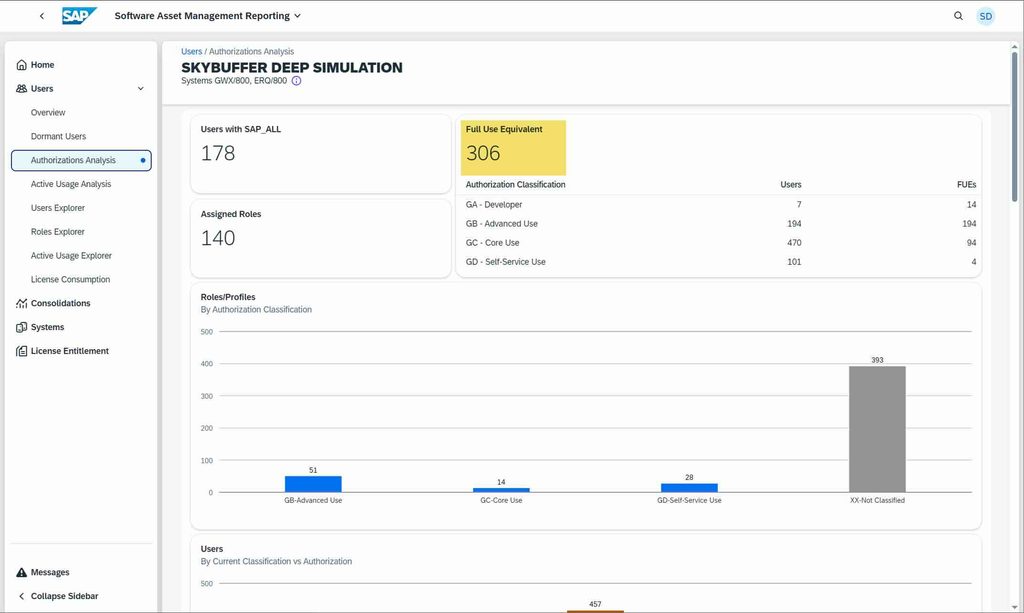Click the Messages label in sidebar

pos(50,573)
